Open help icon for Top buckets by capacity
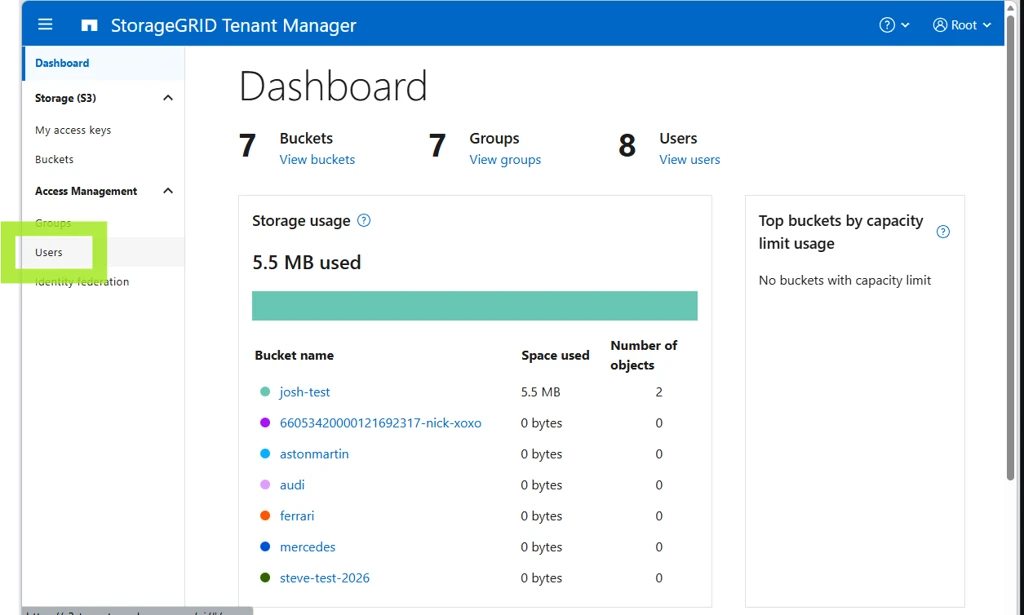This screenshot has height=615, width=1024. [943, 232]
